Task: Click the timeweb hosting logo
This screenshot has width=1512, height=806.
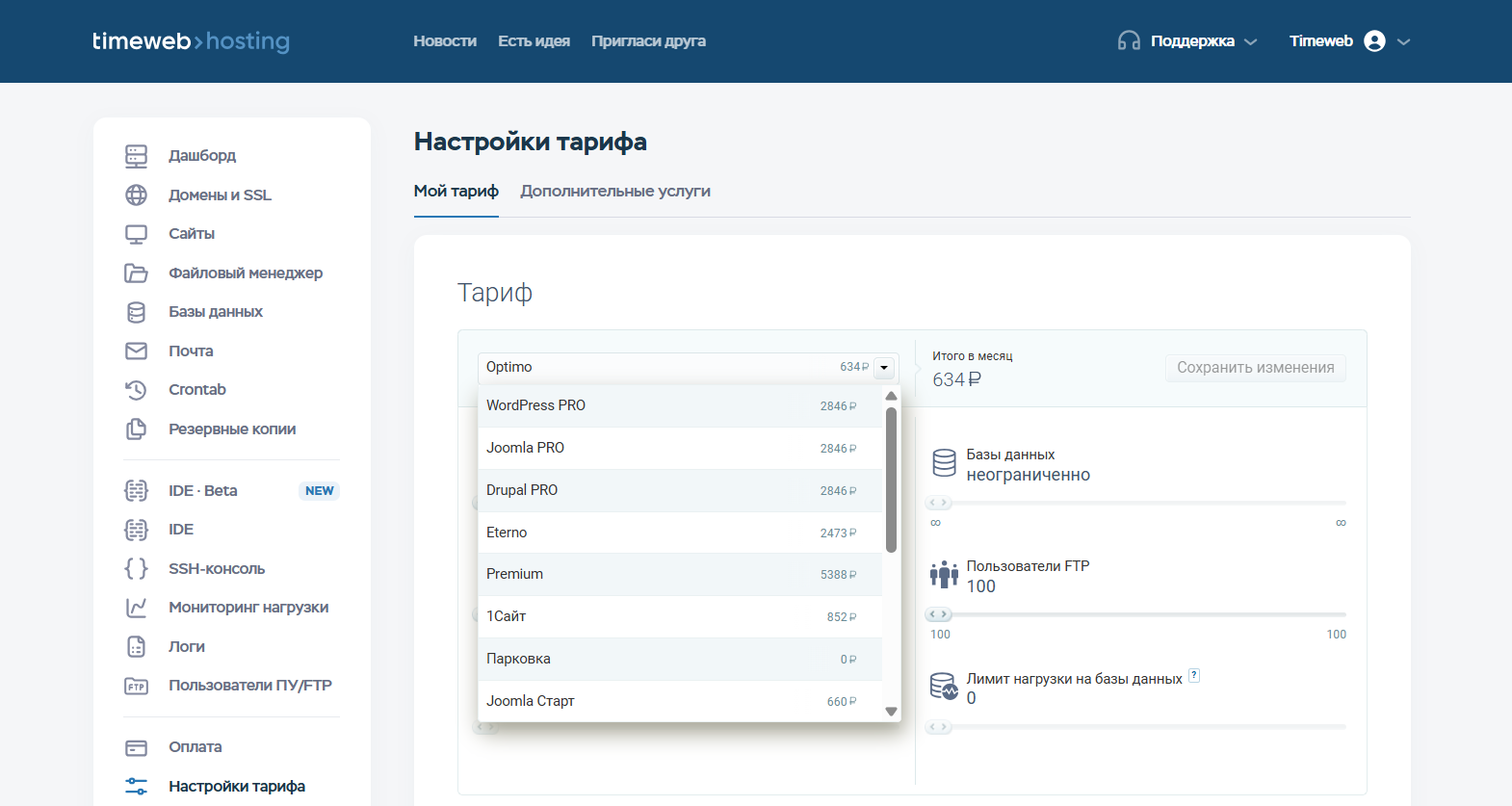Action: (191, 41)
